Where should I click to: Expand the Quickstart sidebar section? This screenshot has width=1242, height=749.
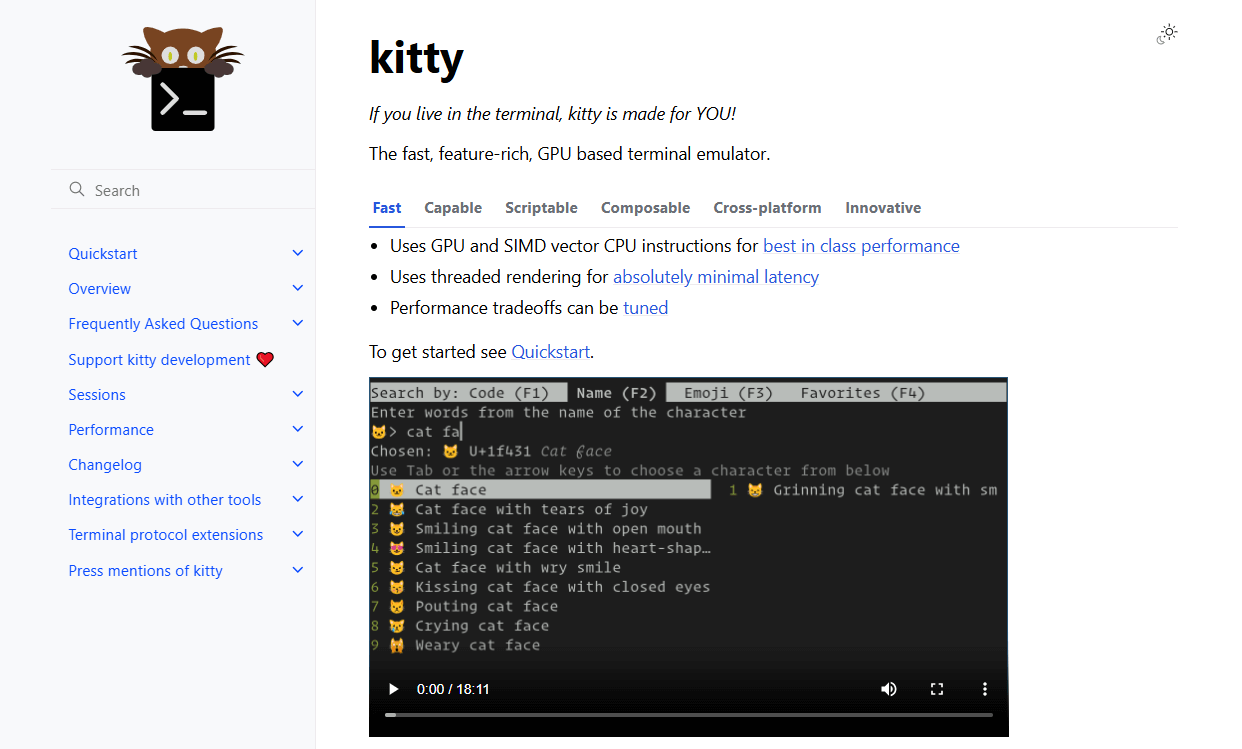point(297,253)
